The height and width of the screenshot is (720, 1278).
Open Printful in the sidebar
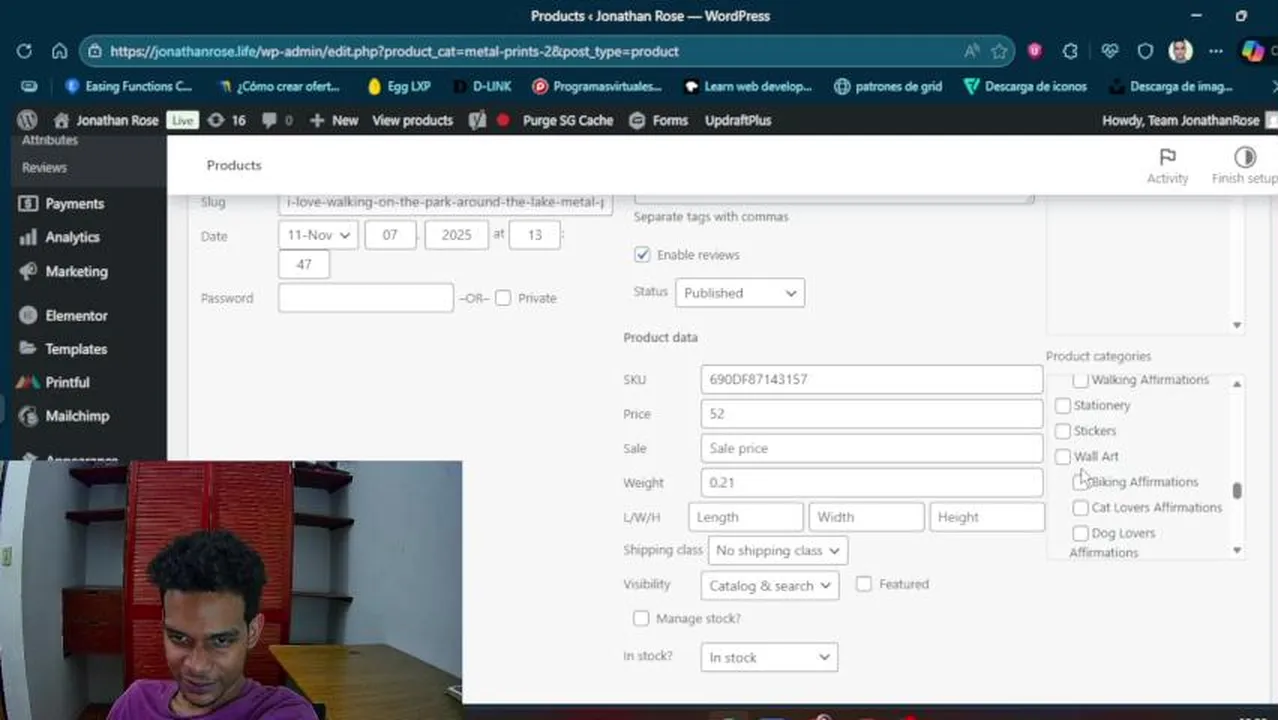click(67, 382)
